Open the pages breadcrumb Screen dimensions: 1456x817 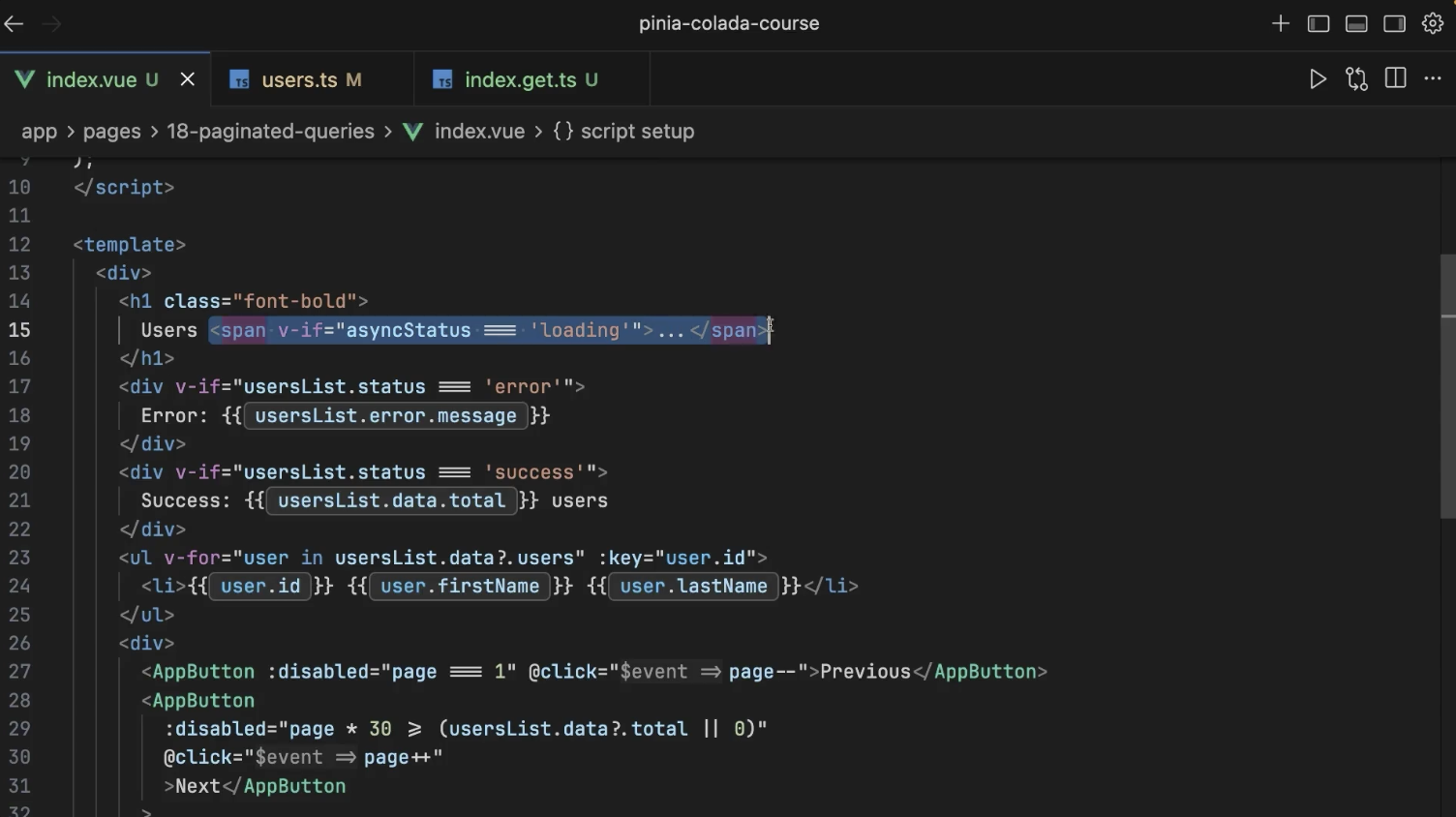(111, 132)
